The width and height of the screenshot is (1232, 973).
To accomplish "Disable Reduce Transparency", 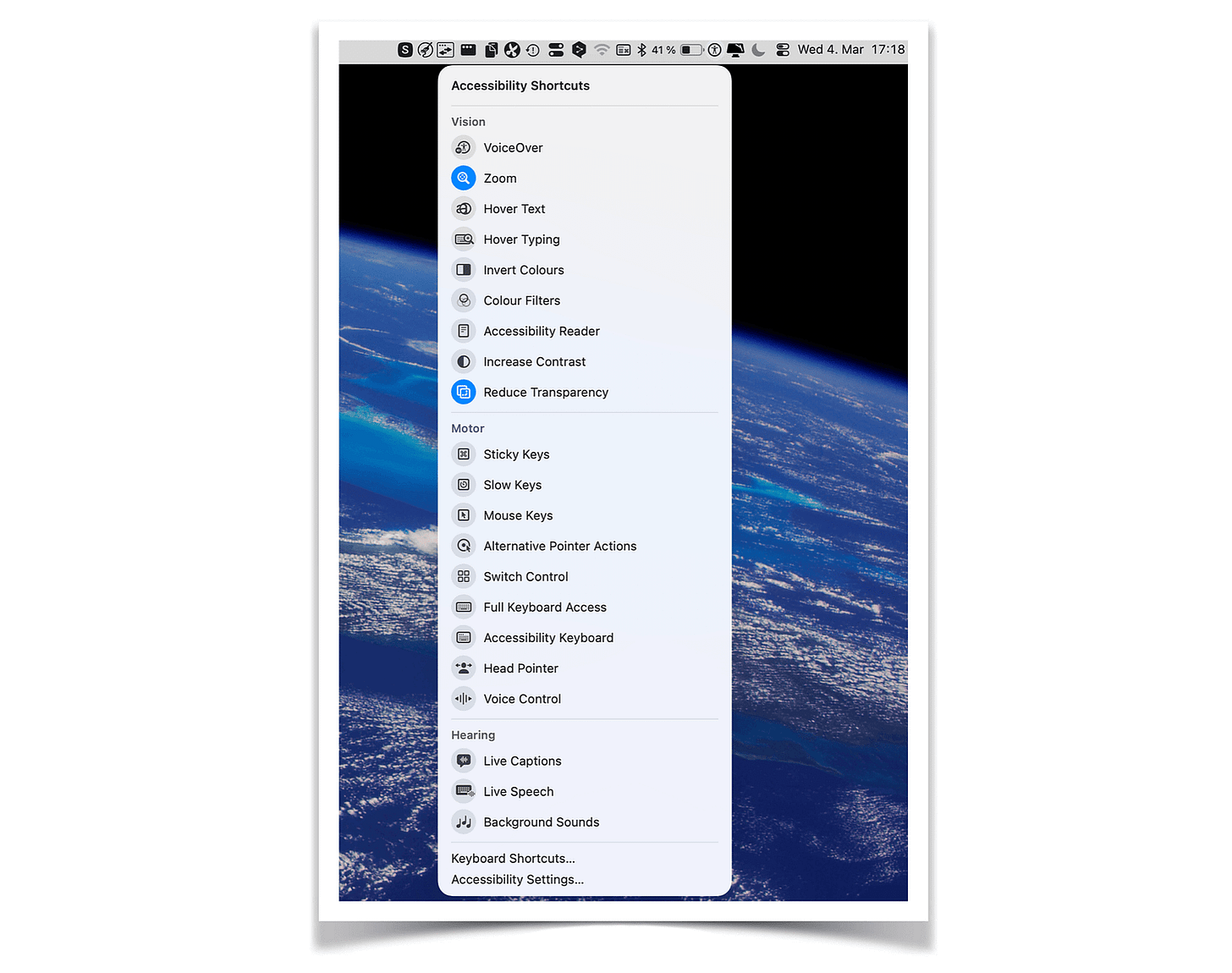I will pos(584,393).
